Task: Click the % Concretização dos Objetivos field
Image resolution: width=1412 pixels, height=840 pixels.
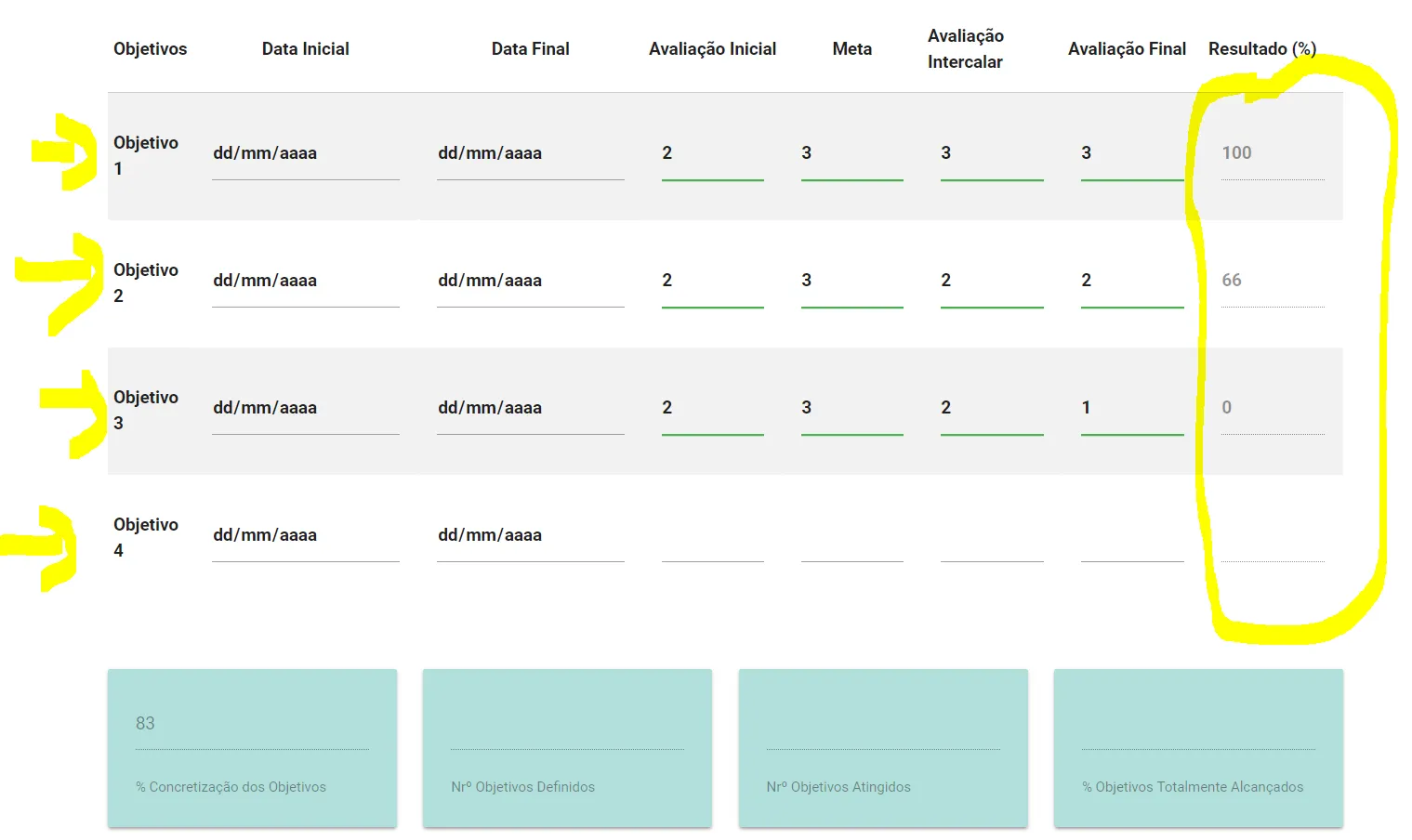Action: [x=252, y=725]
